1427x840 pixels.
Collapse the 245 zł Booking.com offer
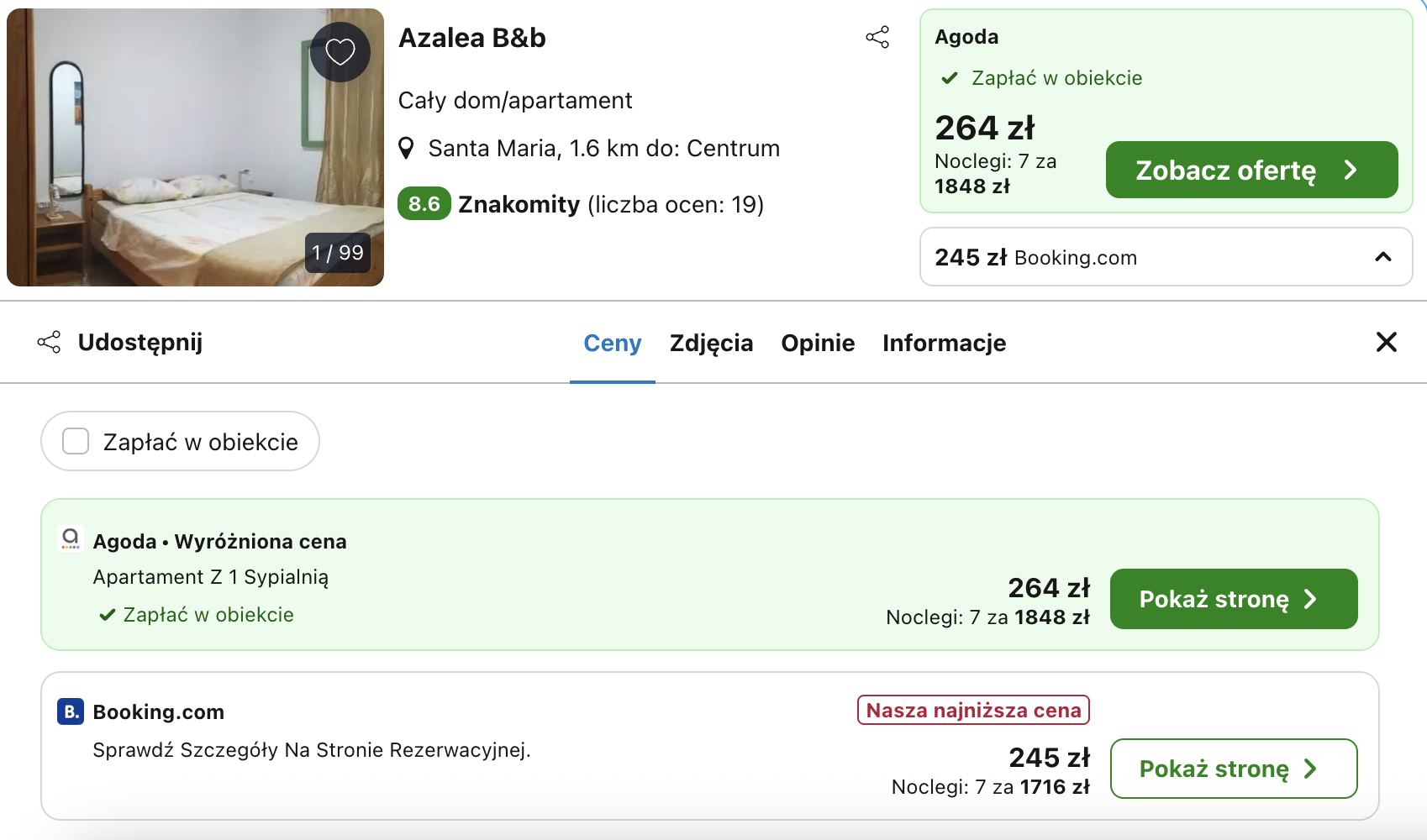point(1383,257)
